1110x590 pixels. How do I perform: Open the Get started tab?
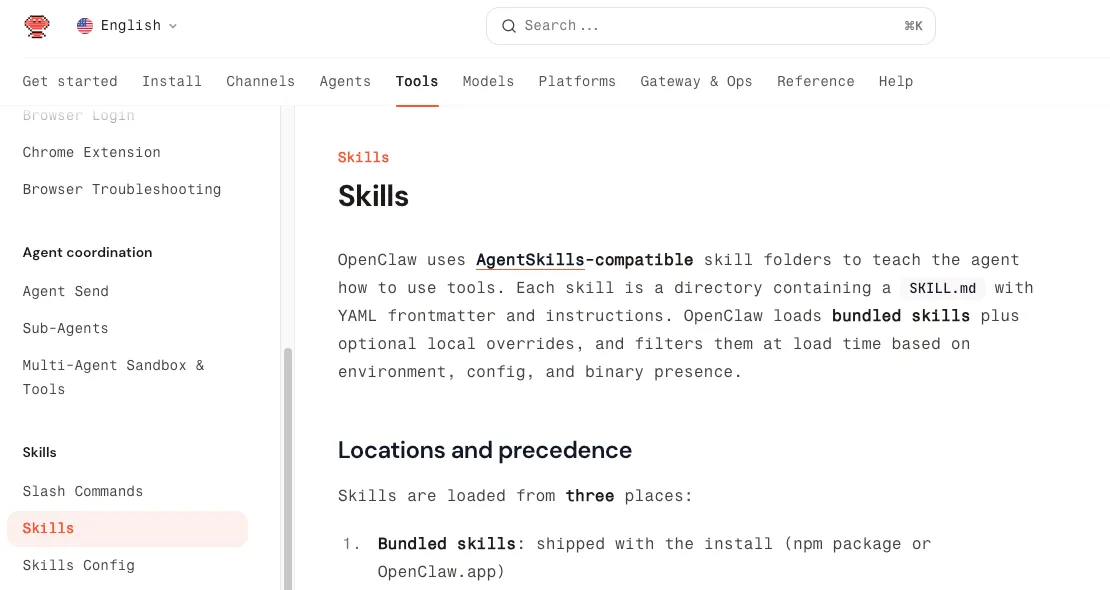(70, 81)
